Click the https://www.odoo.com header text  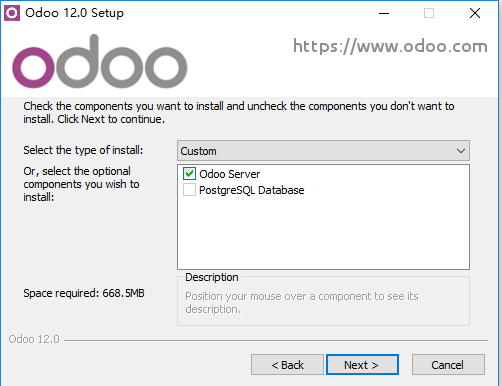(x=390, y=46)
